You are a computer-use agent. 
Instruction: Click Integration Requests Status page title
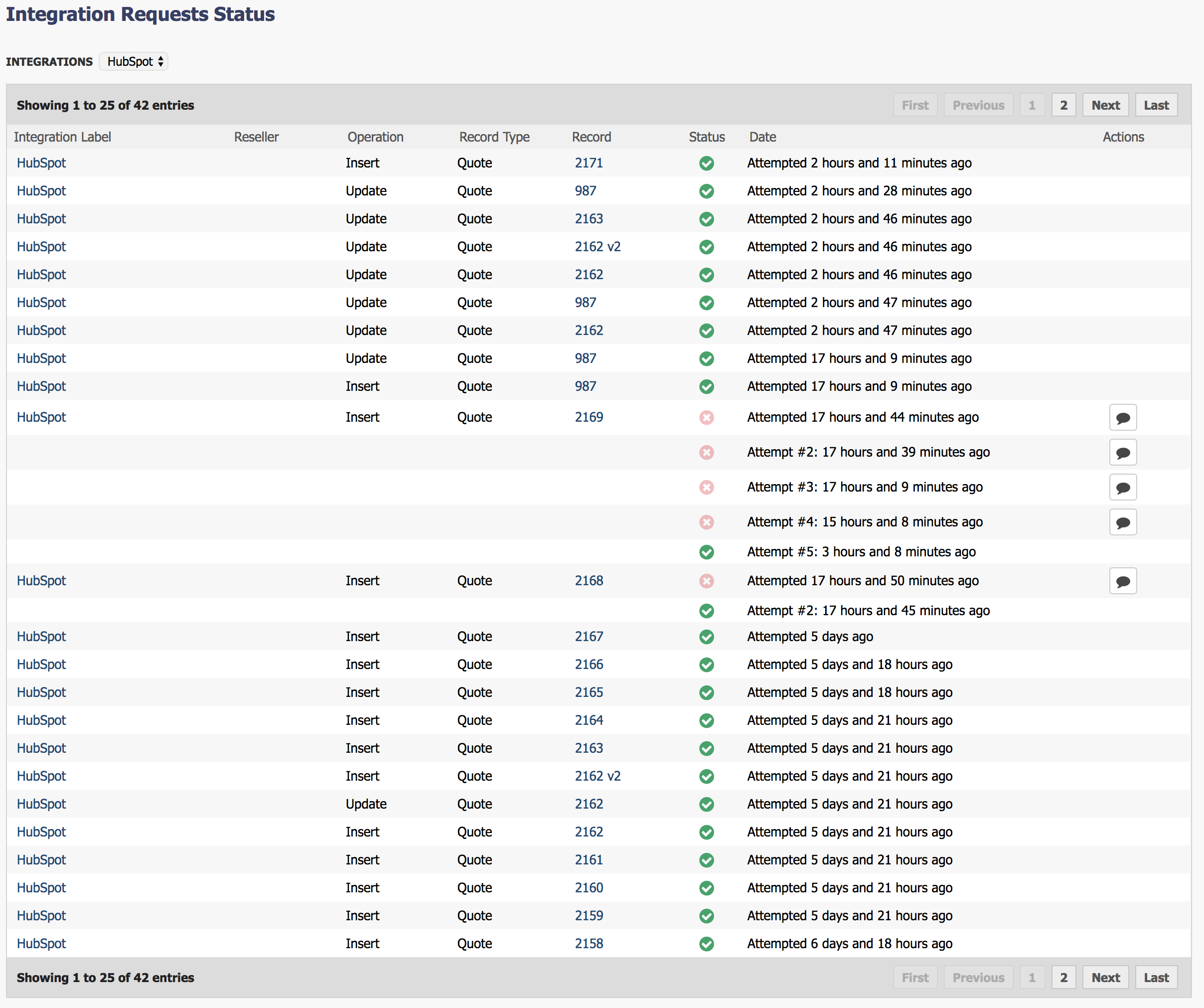(141, 14)
